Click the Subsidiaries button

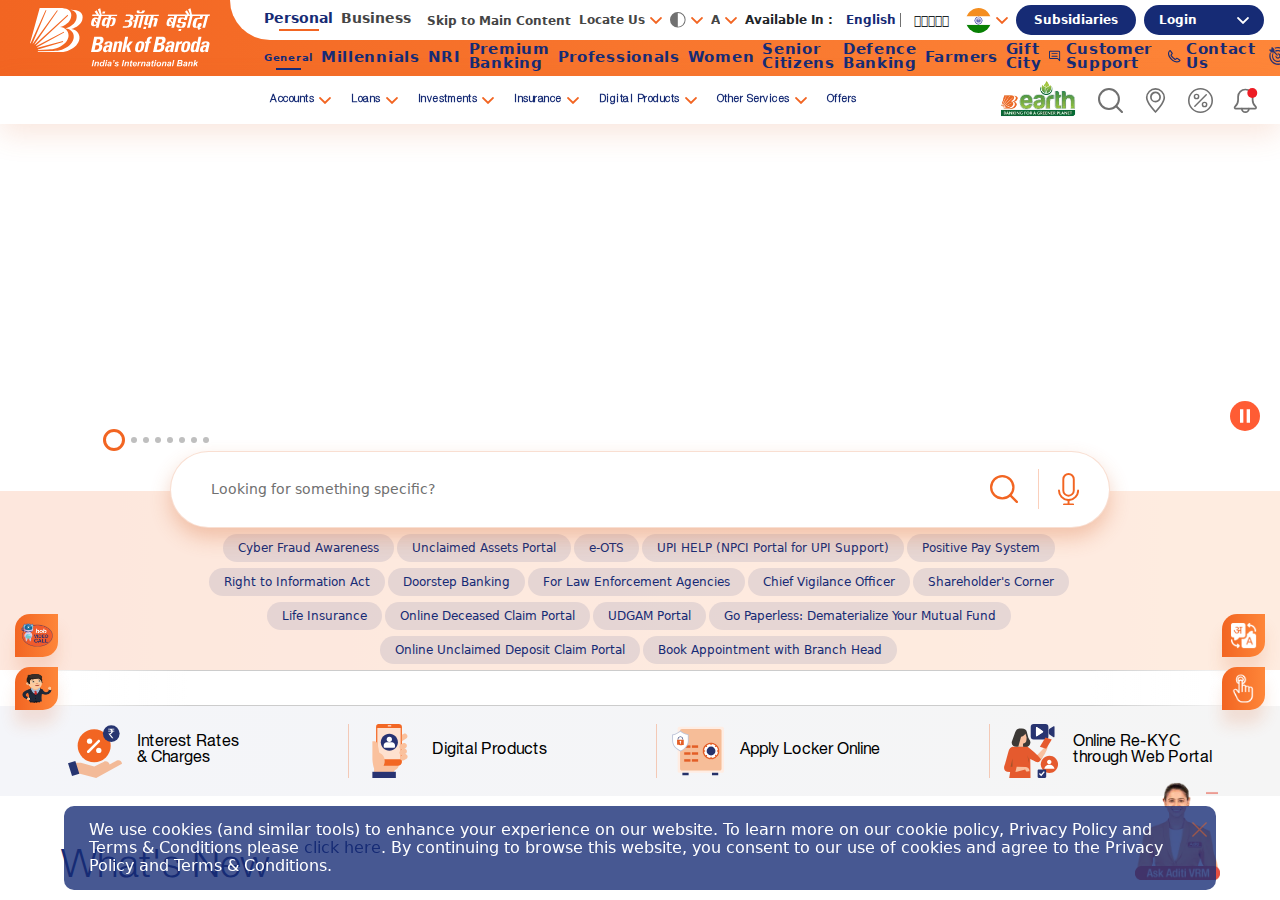click(1076, 20)
